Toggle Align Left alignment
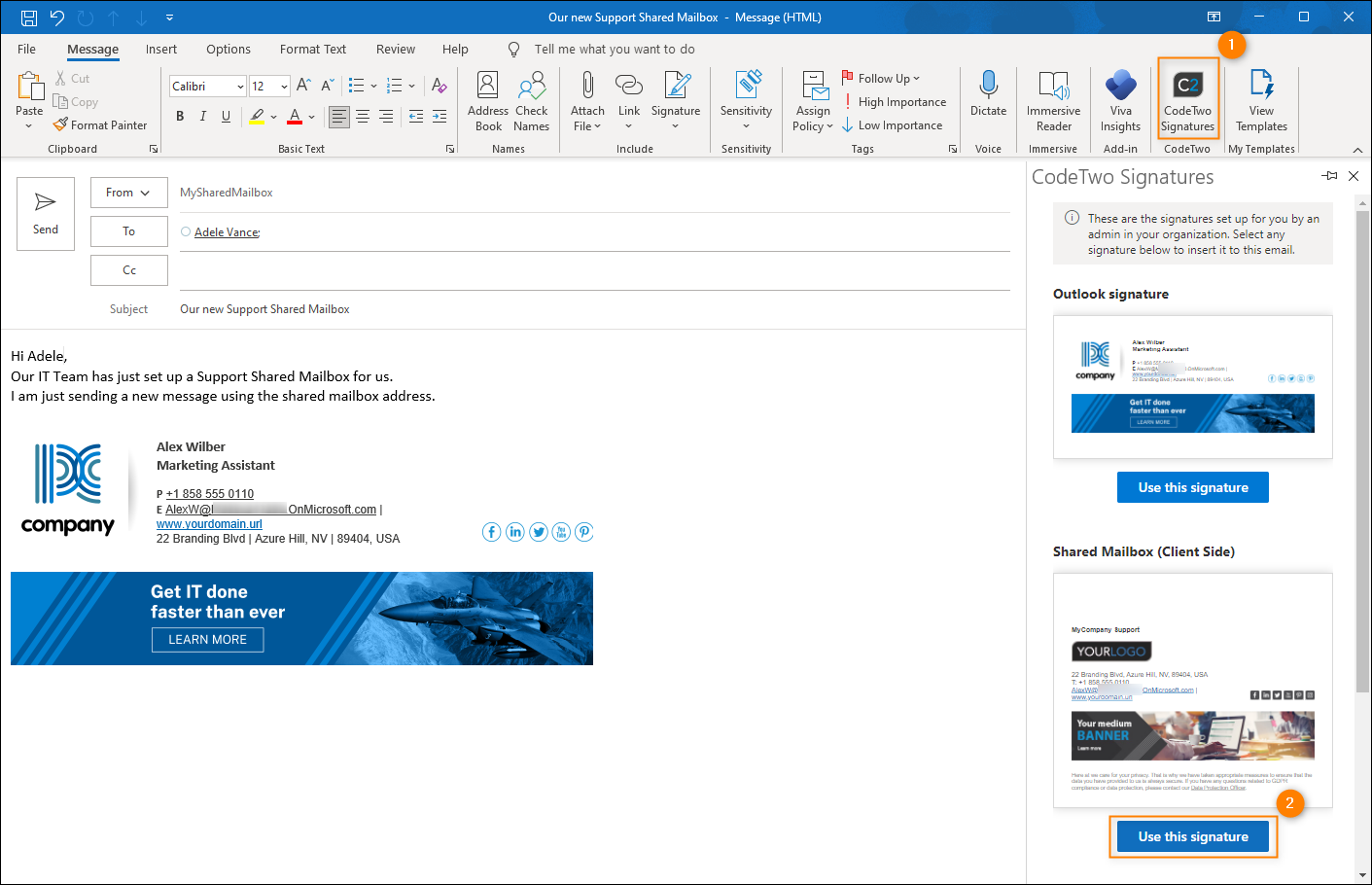The width and height of the screenshot is (1372, 885). pyautogui.click(x=338, y=117)
